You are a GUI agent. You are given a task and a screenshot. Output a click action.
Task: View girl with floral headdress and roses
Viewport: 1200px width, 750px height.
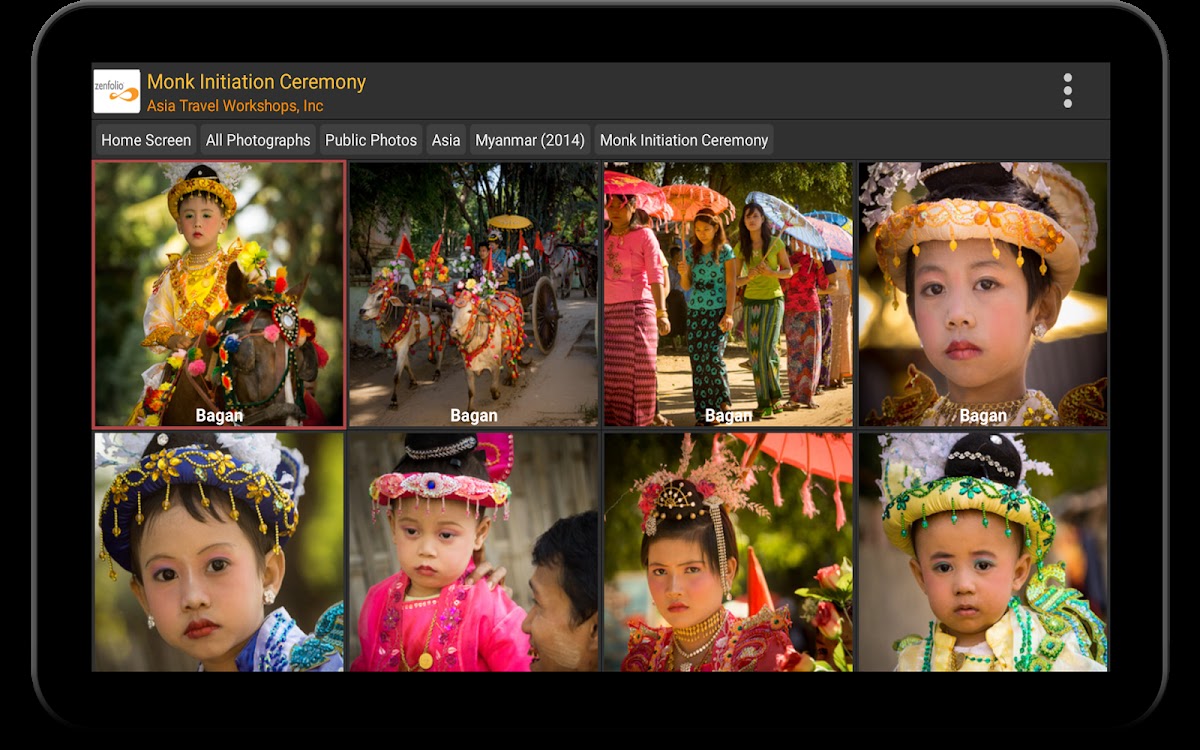[x=728, y=552]
